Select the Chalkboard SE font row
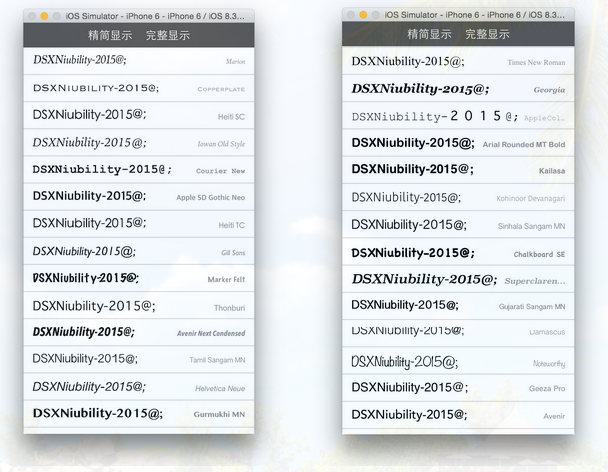The width and height of the screenshot is (608, 472). [x=458, y=253]
